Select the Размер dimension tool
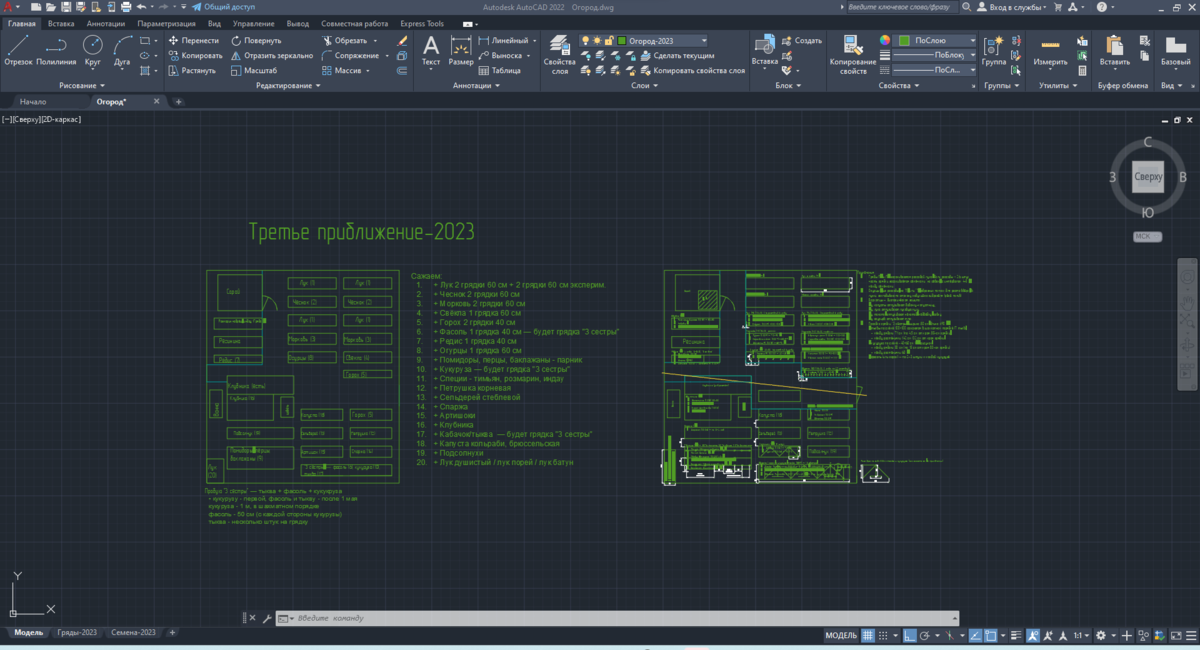 (461, 51)
